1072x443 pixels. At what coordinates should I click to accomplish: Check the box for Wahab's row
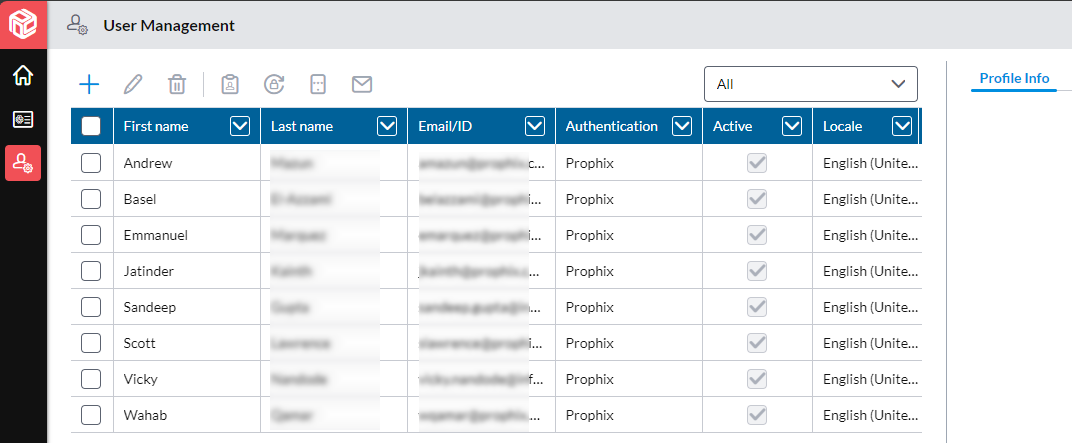point(91,414)
